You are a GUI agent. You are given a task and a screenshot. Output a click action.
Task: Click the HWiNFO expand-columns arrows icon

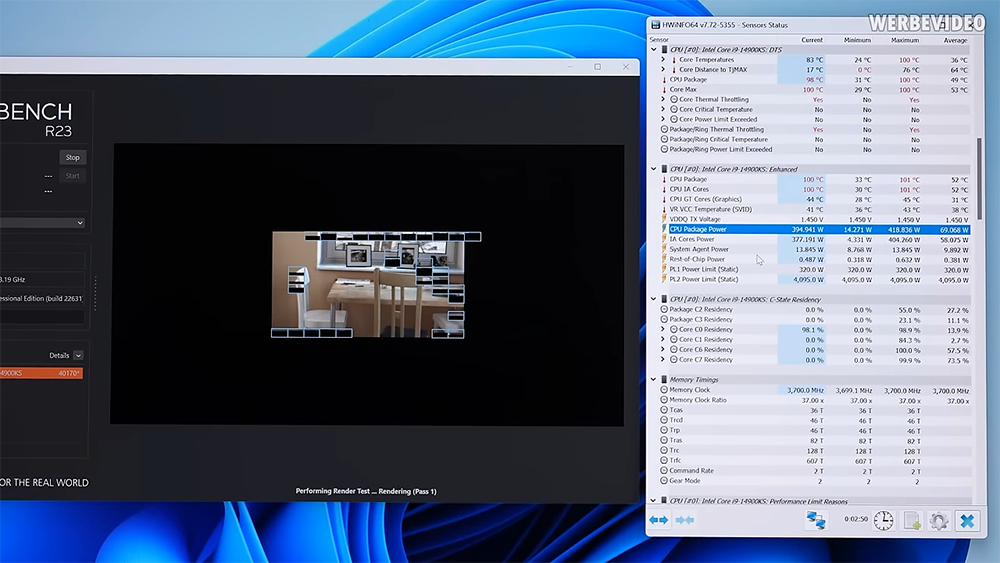coord(659,520)
